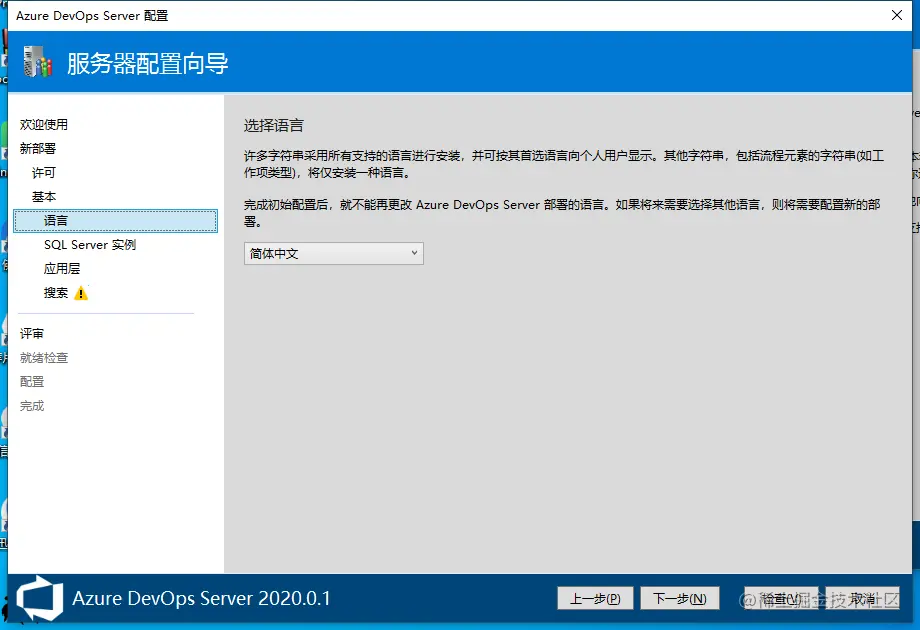Image resolution: width=920 pixels, height=630 pixels.
Task: Click the 配置 step in sidebar
Action: coord(32,382)
